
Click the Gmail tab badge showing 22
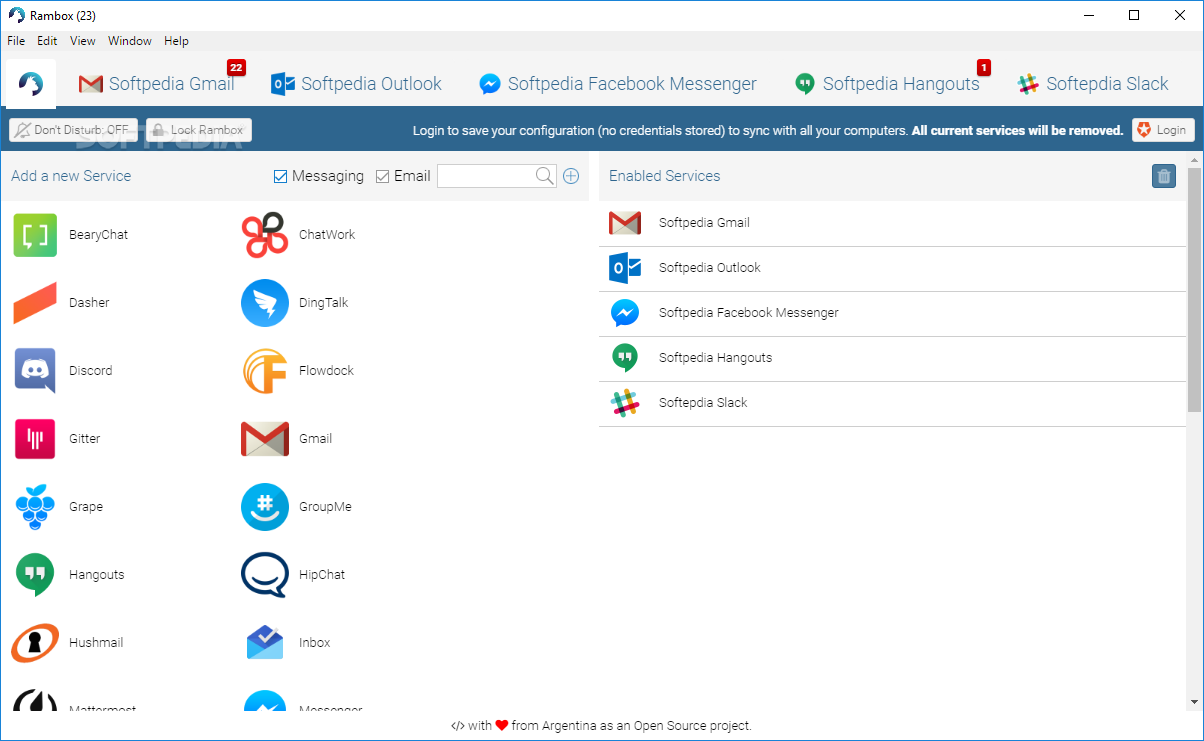click(236, 68)
